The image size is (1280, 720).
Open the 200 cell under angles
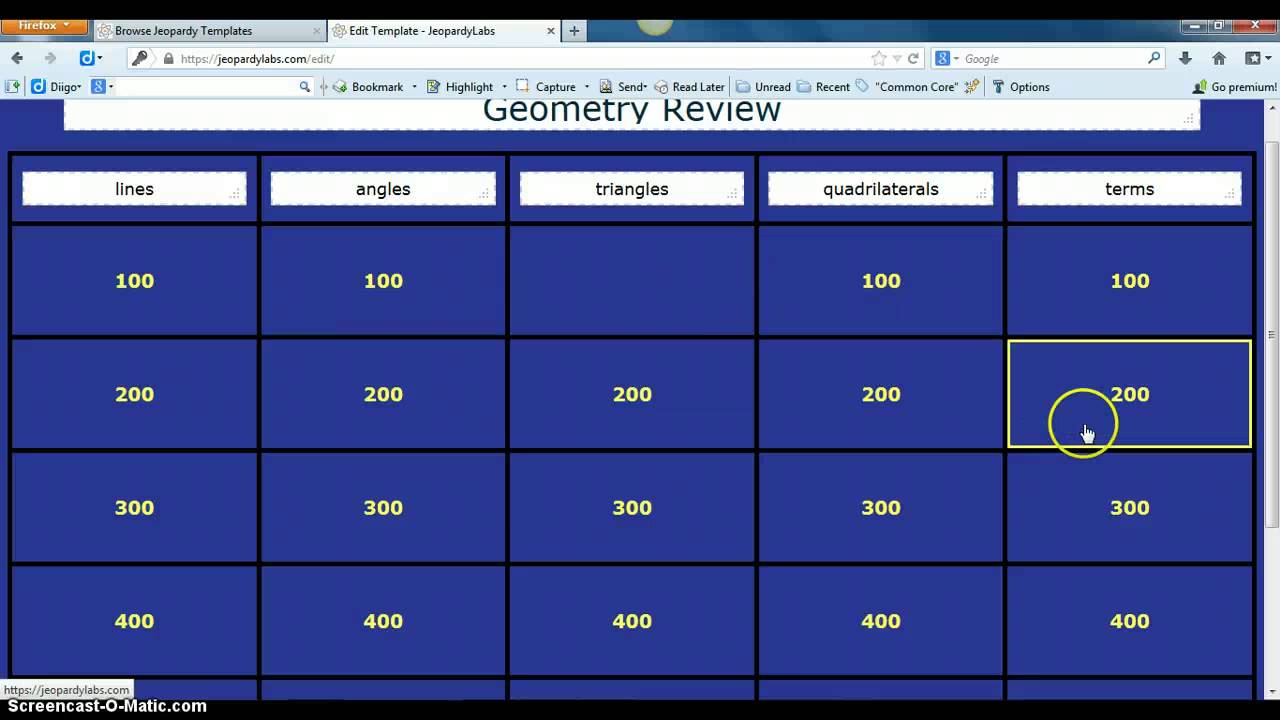click(383, 394)
